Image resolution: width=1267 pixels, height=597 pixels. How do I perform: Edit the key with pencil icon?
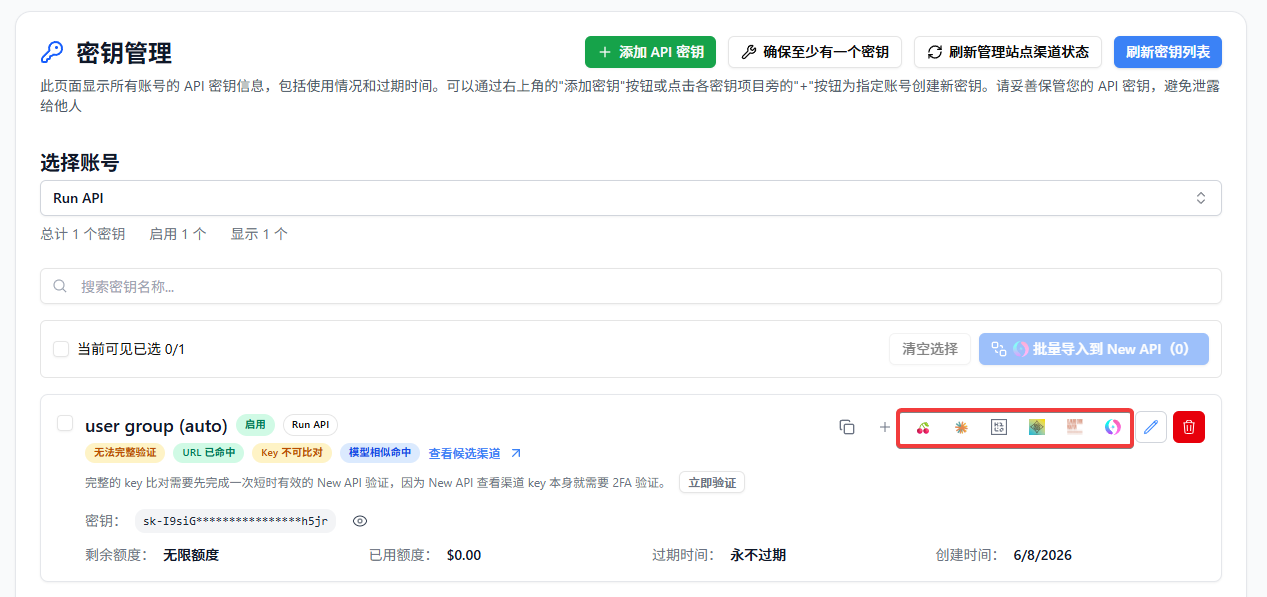(1151, 427)
